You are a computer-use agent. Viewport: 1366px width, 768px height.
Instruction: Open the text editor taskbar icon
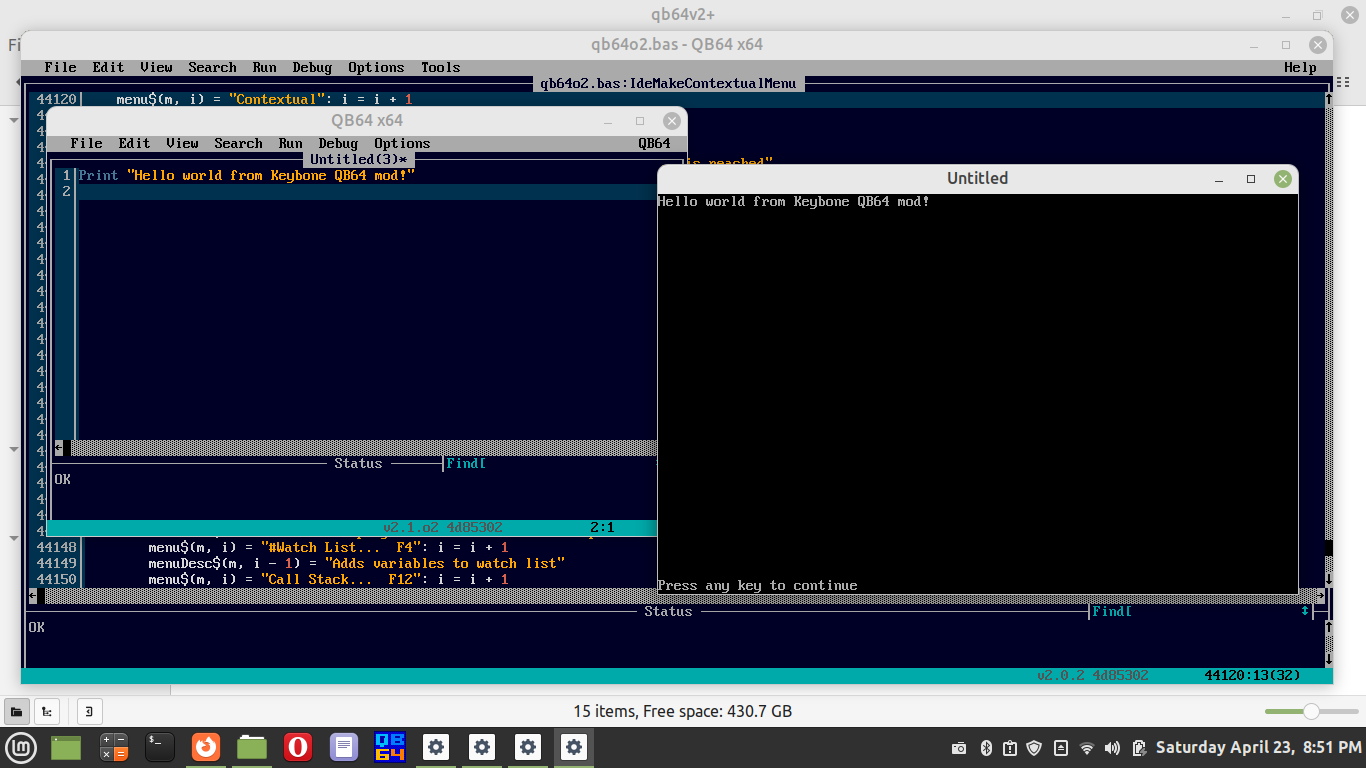click(x=344, y=747)
